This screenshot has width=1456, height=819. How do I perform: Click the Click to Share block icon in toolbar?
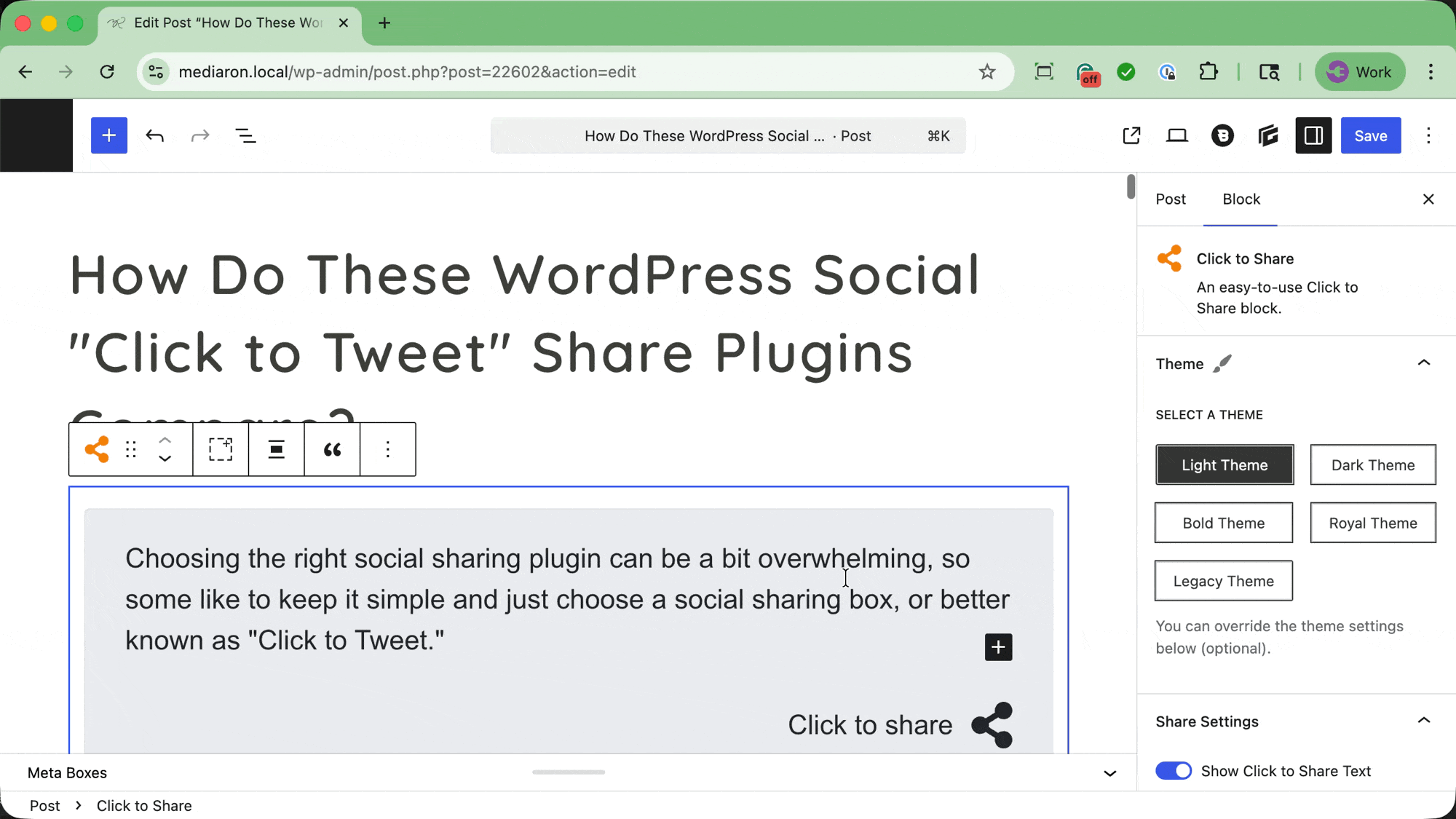coord(97,449)
